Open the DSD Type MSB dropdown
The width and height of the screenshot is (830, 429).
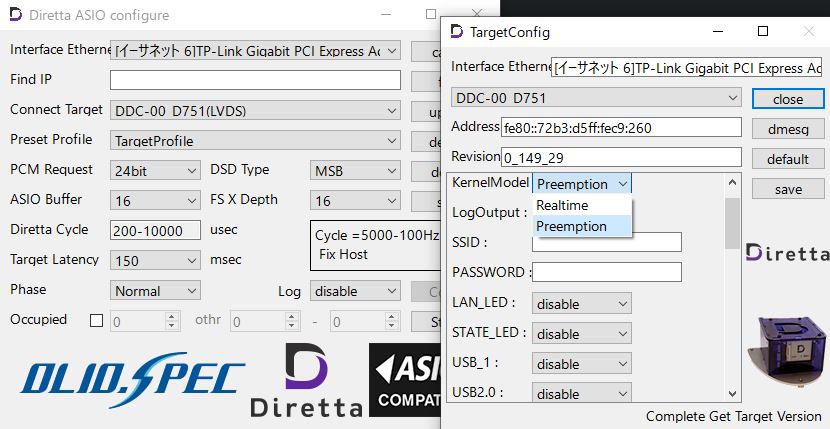click(355, 171)
